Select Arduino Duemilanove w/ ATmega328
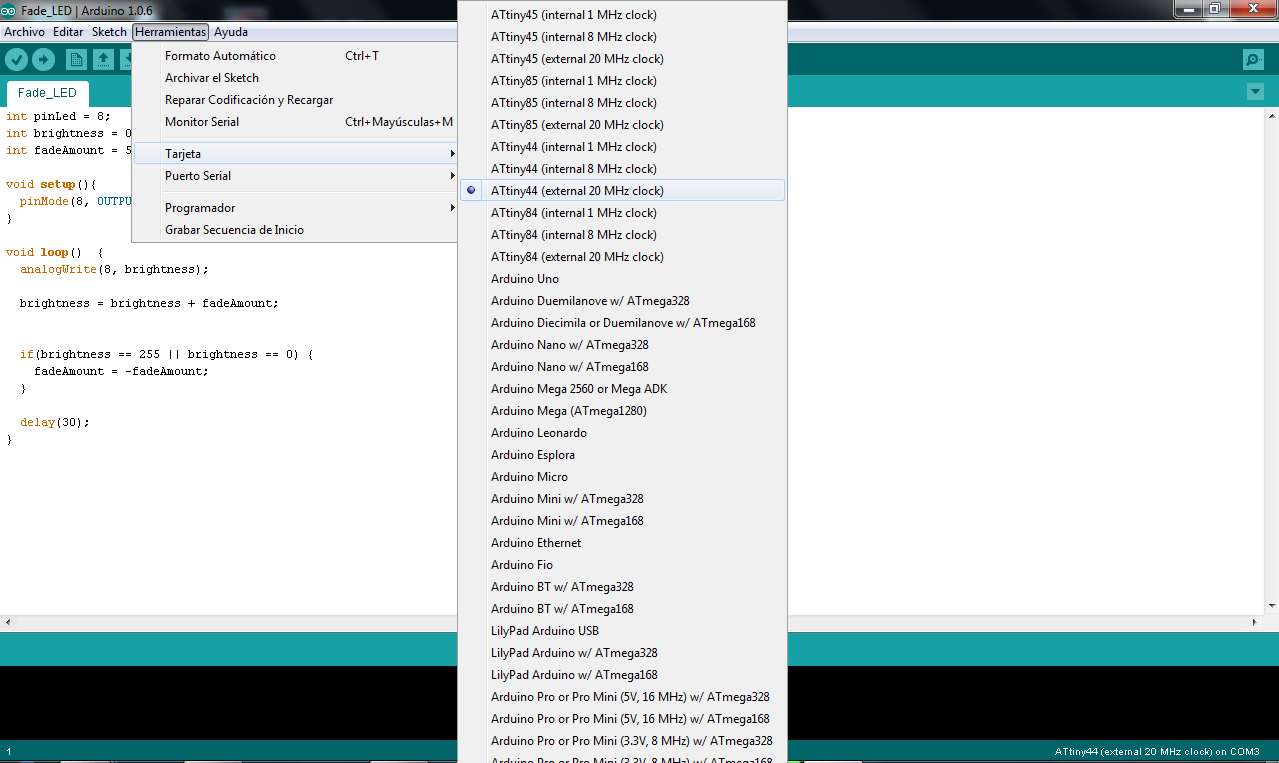 (x=622, y=301)
